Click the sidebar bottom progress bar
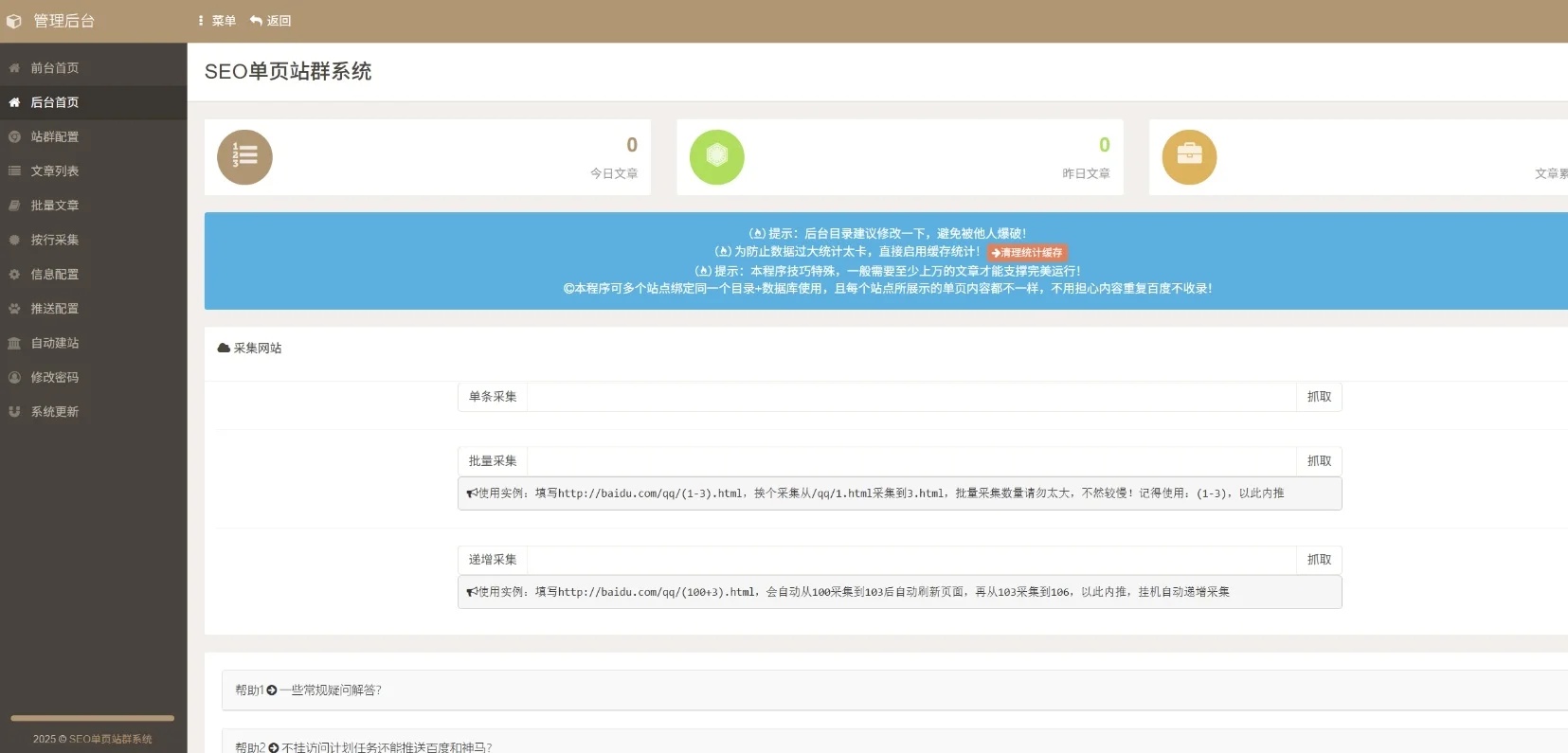The width and height of the screenshot is (1568, 753). (92, 718)
